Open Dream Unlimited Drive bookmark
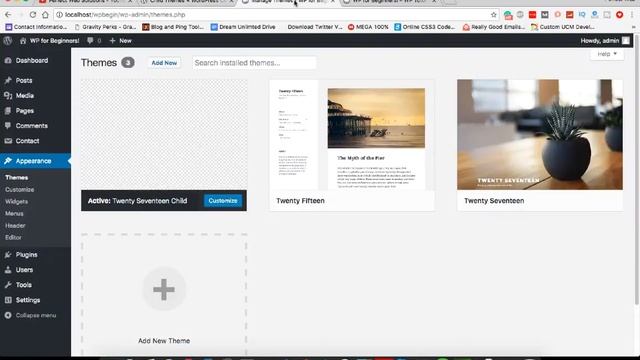The image size is (640, 360). (x=243, y=27)
